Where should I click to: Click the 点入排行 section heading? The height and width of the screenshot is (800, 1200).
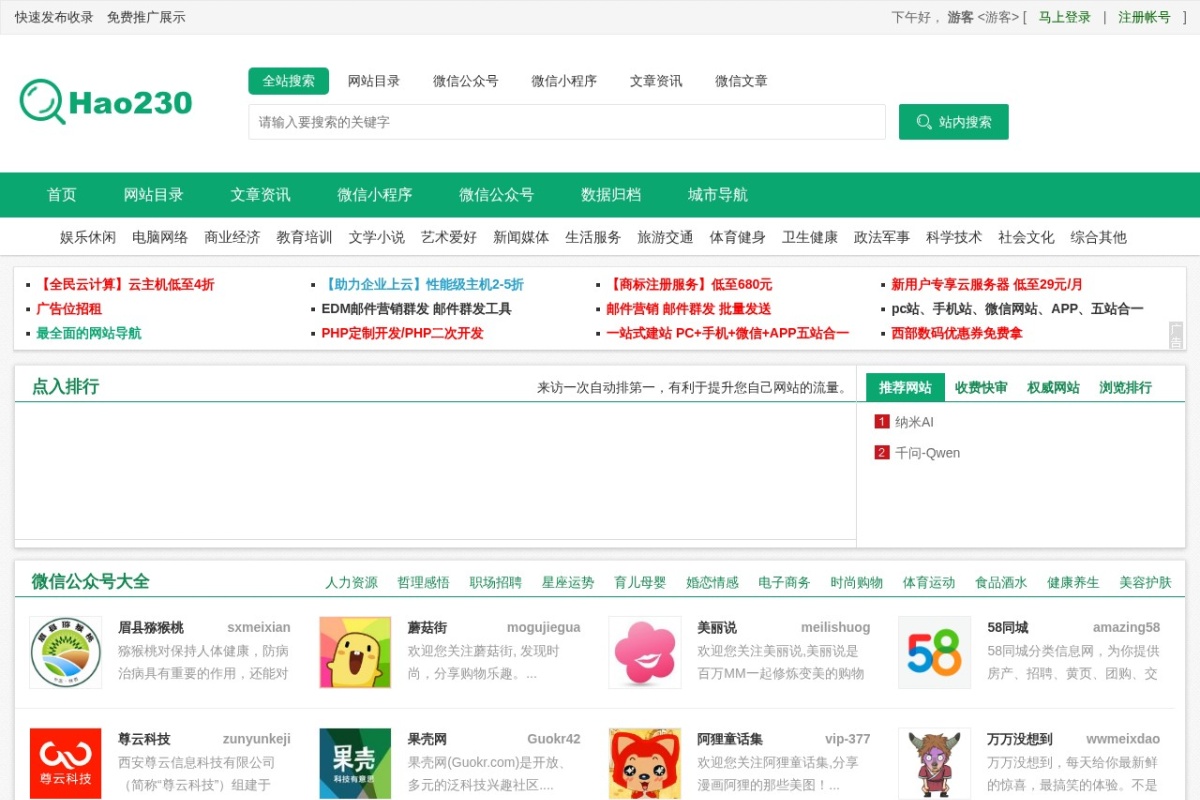tap(65, 386)
